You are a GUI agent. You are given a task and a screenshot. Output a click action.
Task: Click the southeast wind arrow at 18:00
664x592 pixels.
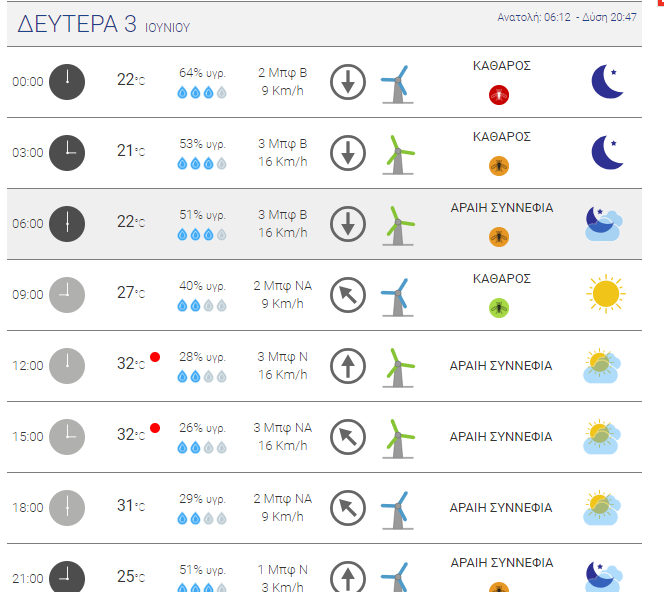point(348,508)
